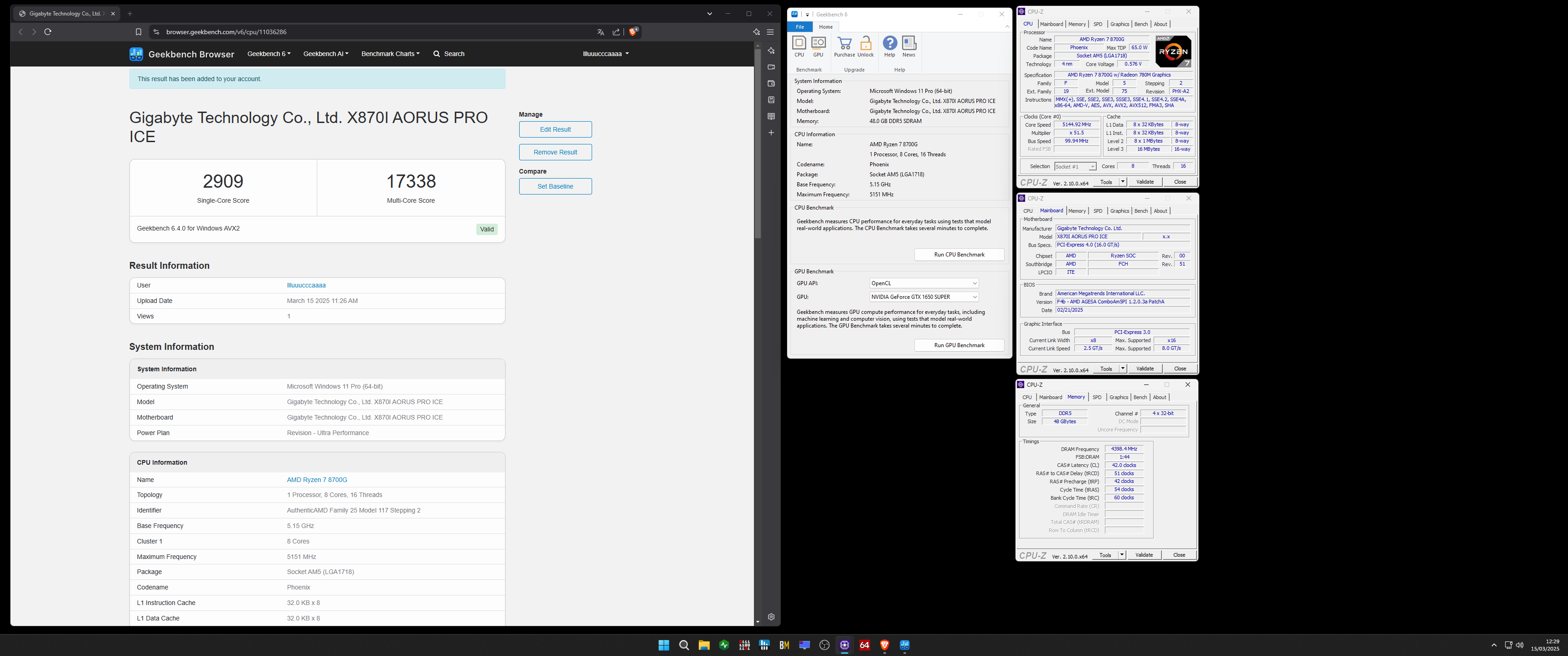This screenshot has height=656, width=1568.
Task: Click the share page icon in address bar
Action: tap(616, 32)
